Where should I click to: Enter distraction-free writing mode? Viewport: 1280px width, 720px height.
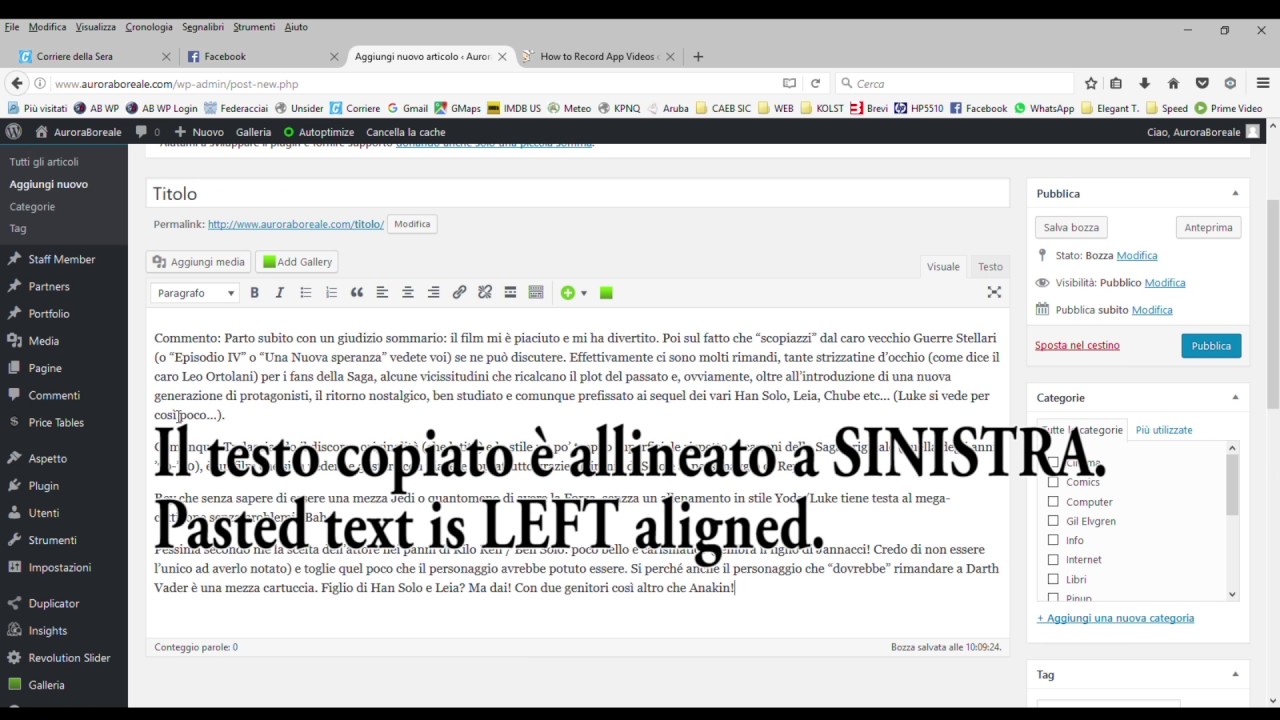coord(994,292)
